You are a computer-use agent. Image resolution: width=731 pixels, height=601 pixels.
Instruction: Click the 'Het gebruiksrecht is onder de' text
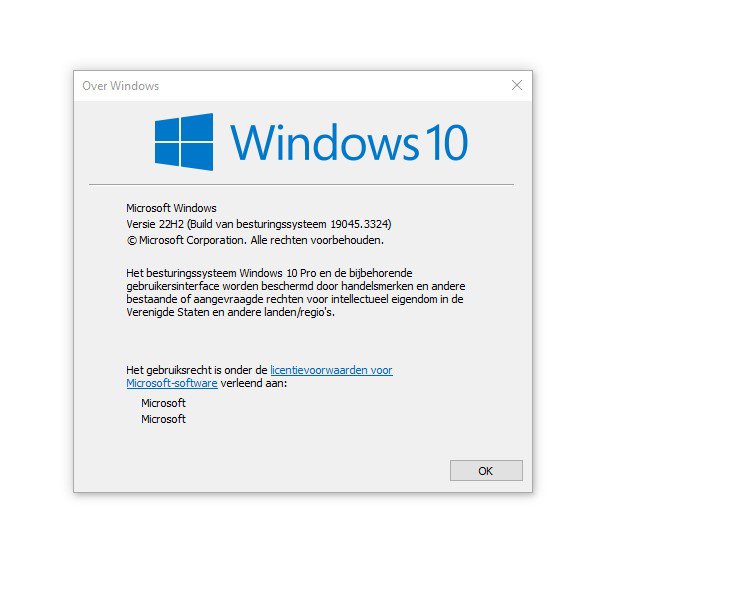coord(197,370)
